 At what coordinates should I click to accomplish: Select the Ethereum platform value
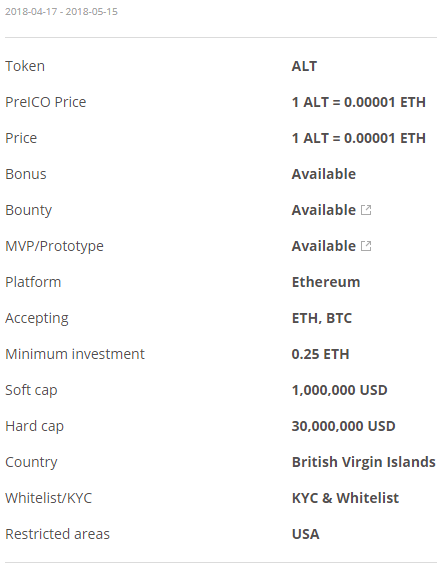point(326,282)
